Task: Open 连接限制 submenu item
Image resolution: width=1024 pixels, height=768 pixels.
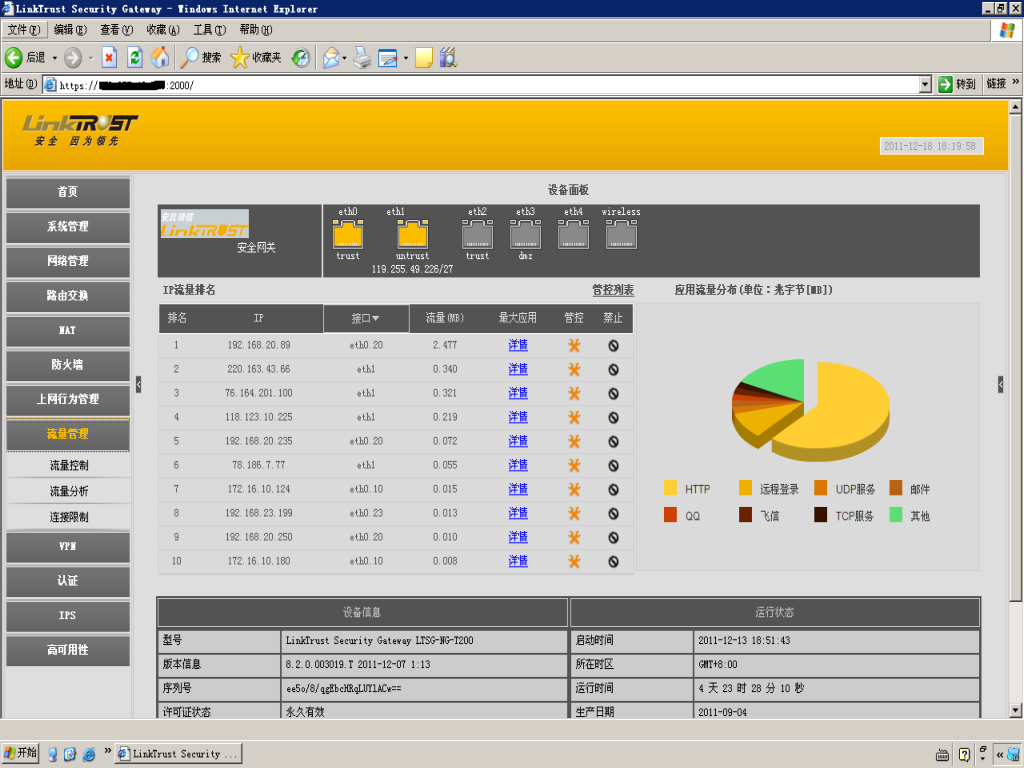Action: click(x=69, y=517)
